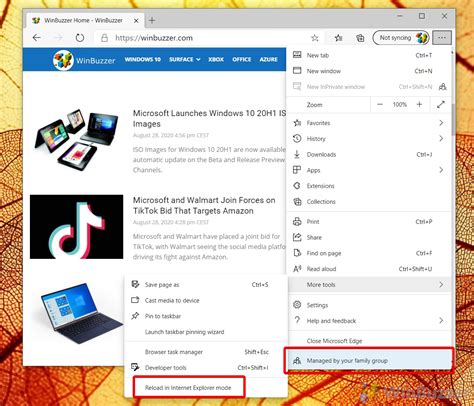
Task: Open the Microsoft and Walmart TikTok headline
Action: (x=204, y=205)
